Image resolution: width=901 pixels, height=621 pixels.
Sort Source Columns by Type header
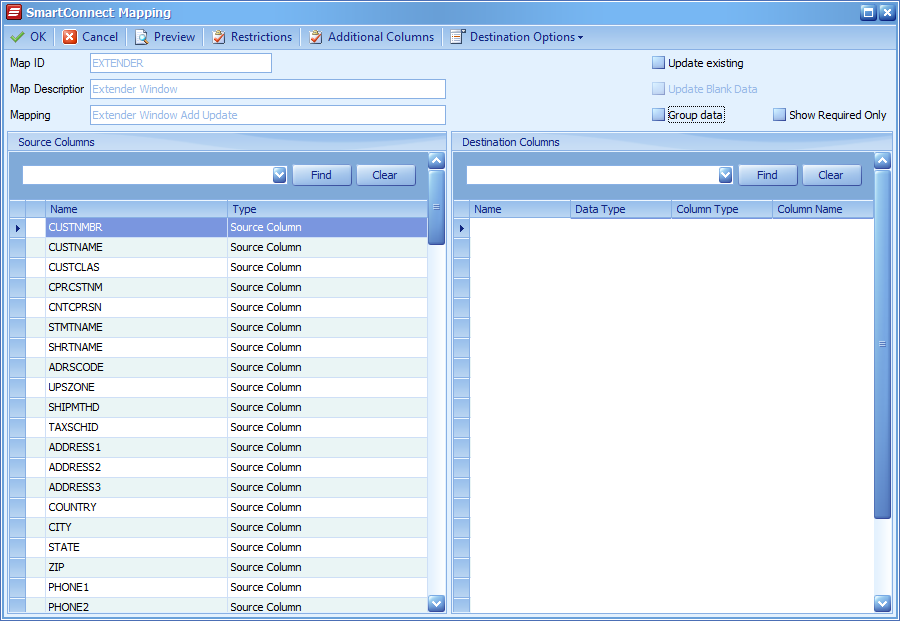328,209
